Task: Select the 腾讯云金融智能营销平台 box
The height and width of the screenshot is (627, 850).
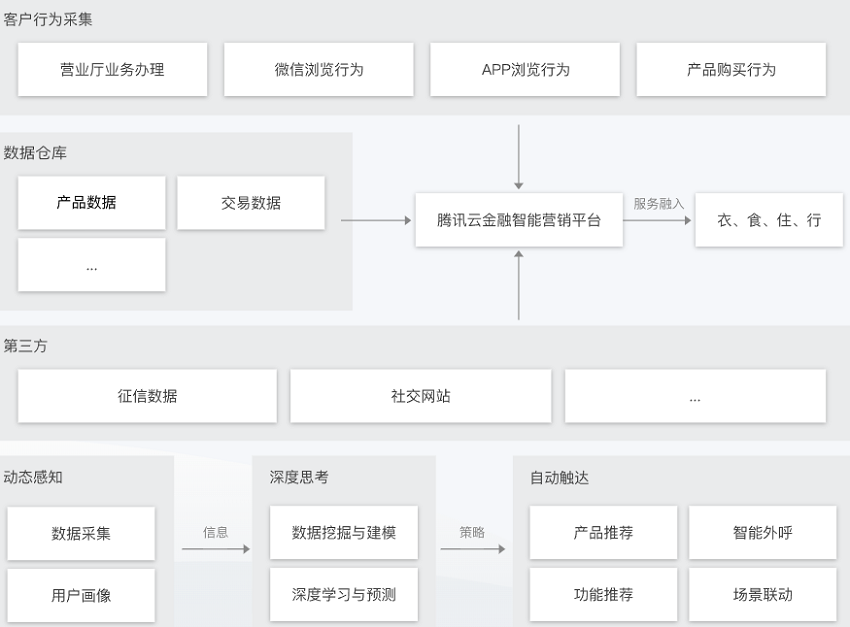Action: [519, 220]
